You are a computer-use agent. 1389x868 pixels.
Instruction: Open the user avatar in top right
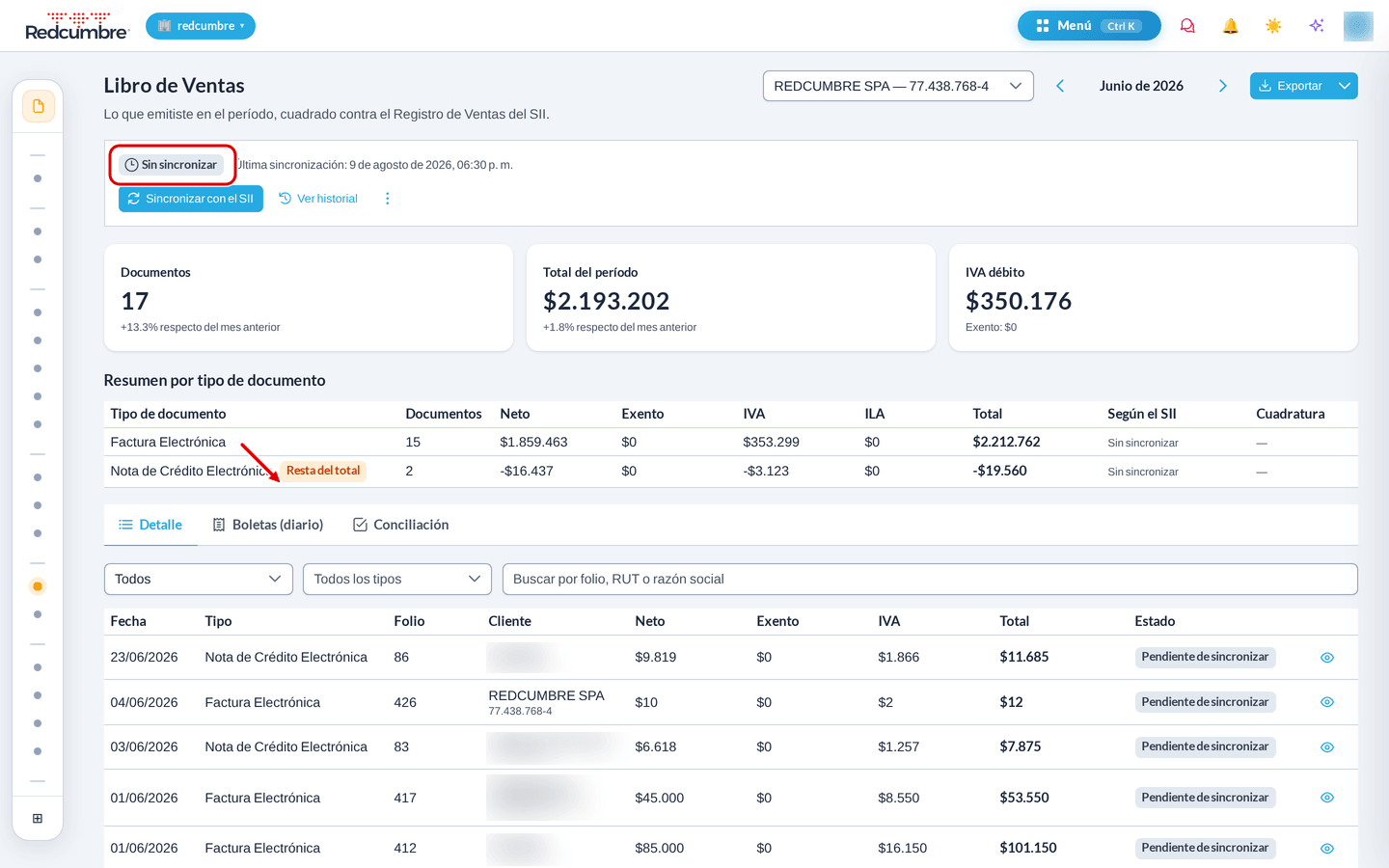[x=1358, y=26]
